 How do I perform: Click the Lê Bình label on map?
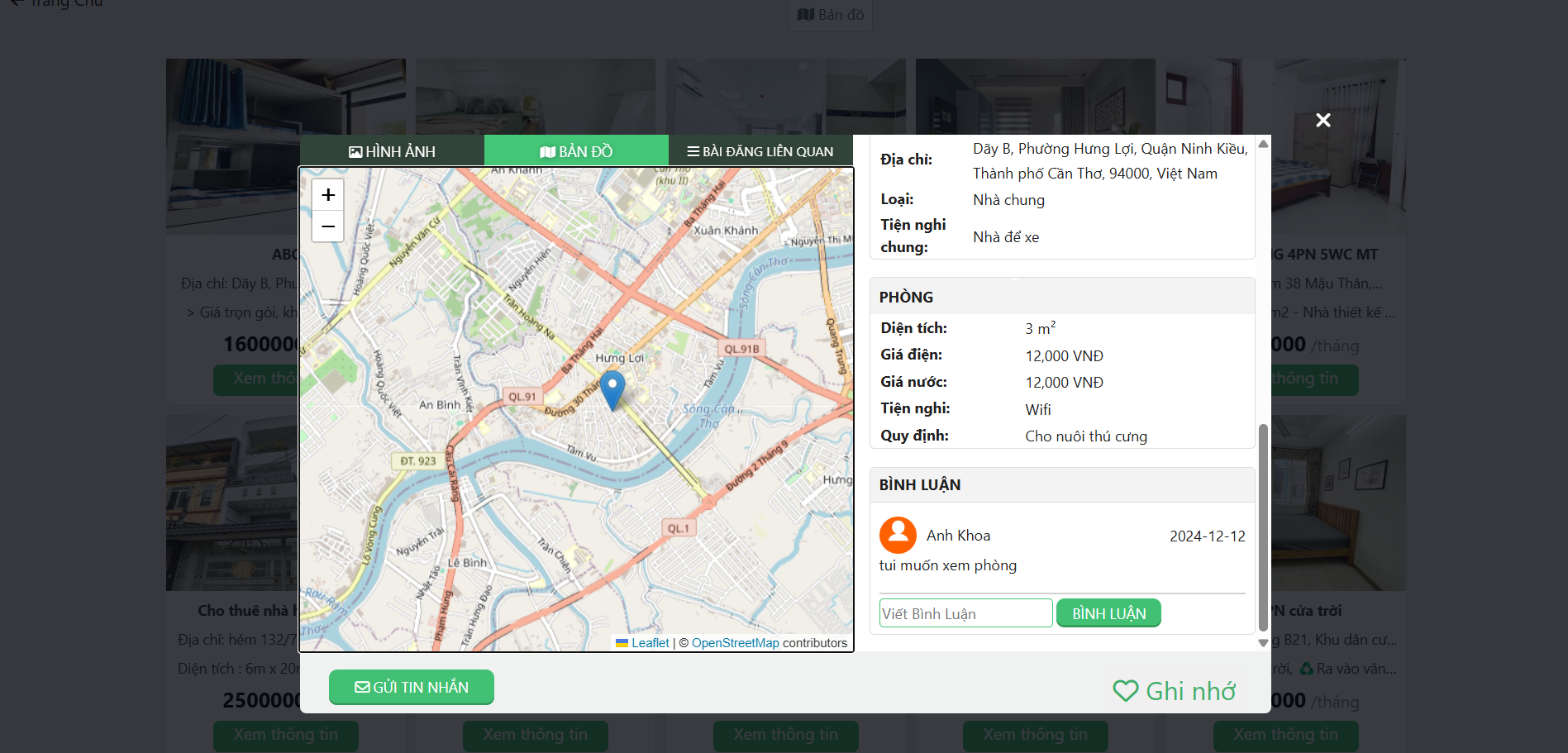click(468, 562)
